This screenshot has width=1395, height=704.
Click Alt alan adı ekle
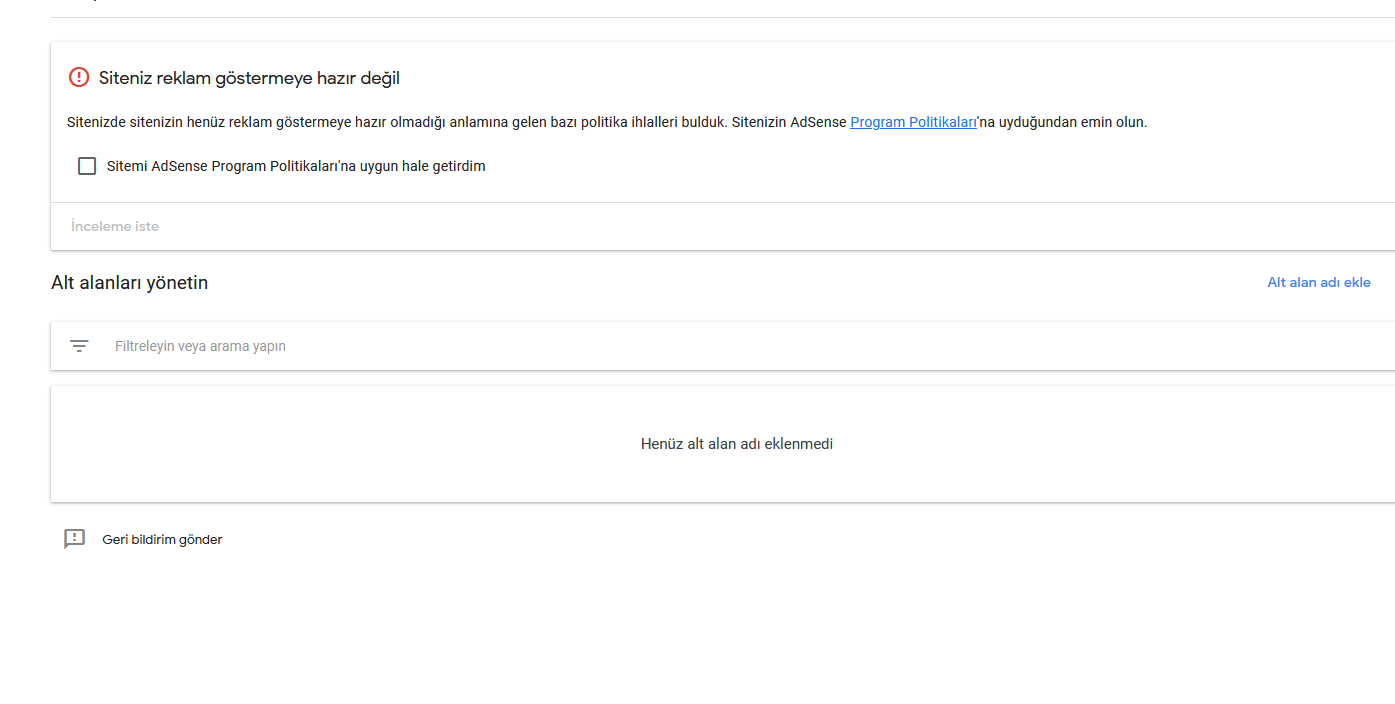(1319, 282)
